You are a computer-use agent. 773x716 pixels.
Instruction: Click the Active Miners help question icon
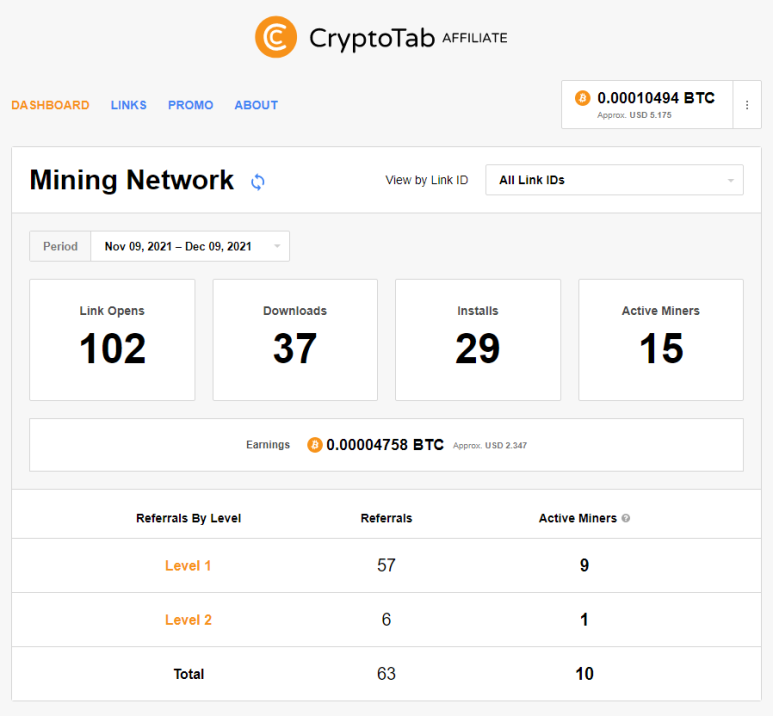click(626, 518)
